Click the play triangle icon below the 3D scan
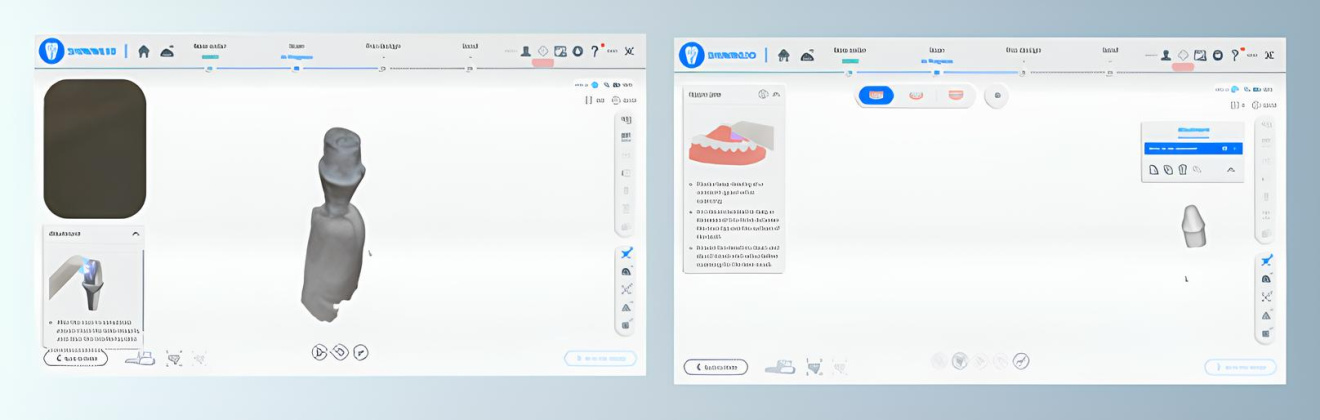Image resolution: width=1320 pixels, height=420 pixels. coord(319,352)
